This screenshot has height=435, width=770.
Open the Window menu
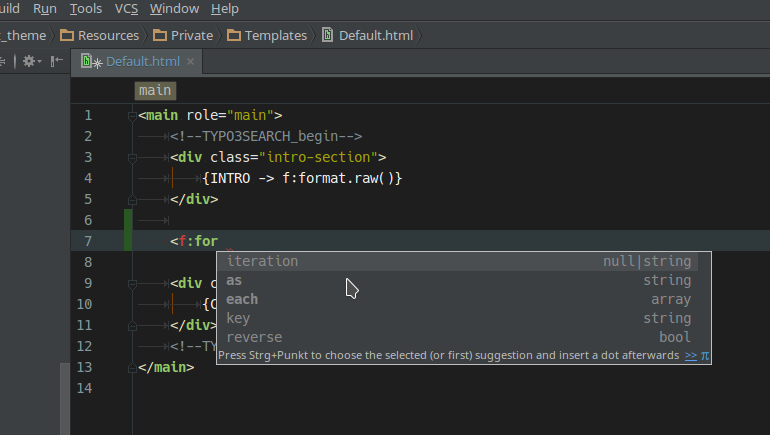point(174,9)
